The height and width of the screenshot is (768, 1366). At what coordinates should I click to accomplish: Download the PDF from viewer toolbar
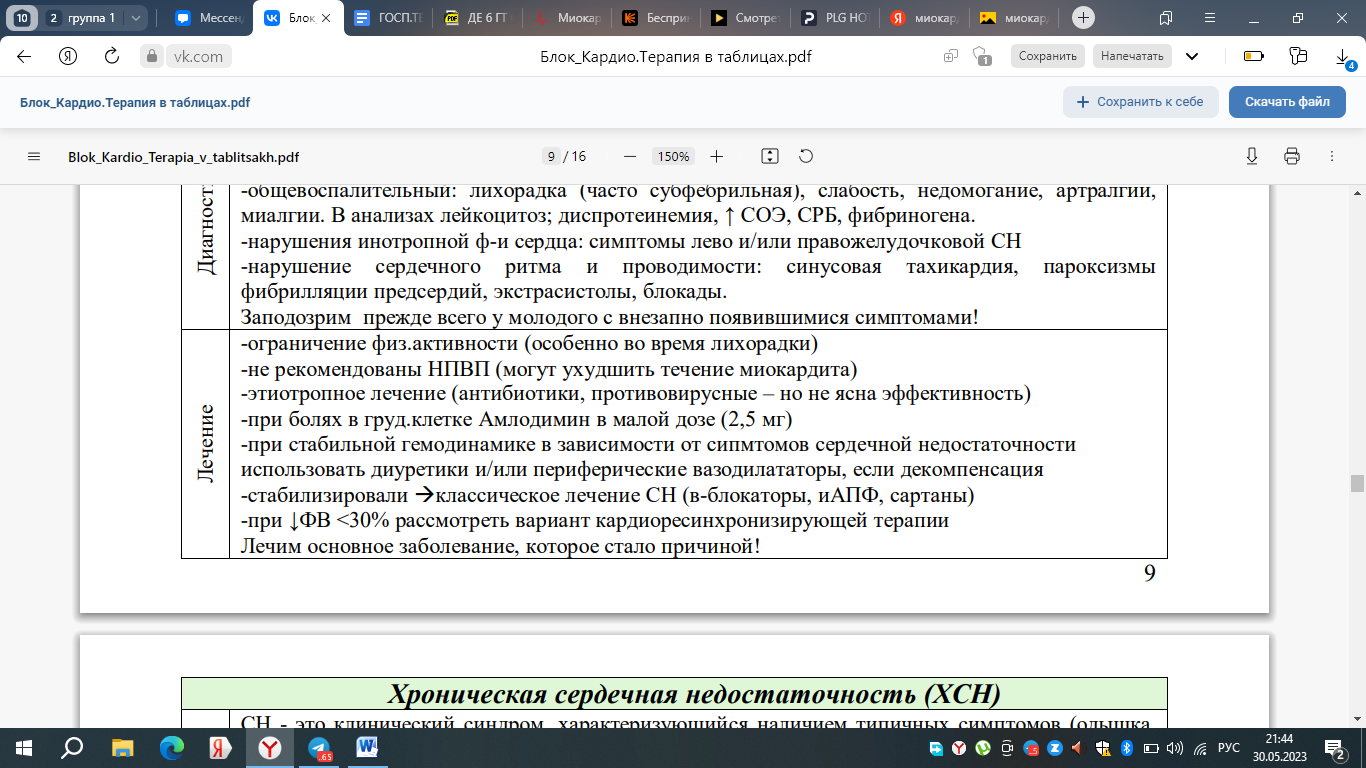coord(1251,157)
